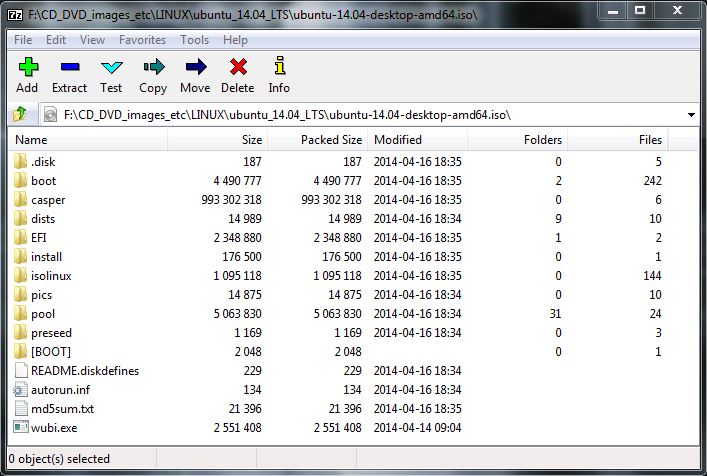This screenshot has width=707, height=476.
Task: Select the isolinux folder icon
Action: (x=20, y=275)
